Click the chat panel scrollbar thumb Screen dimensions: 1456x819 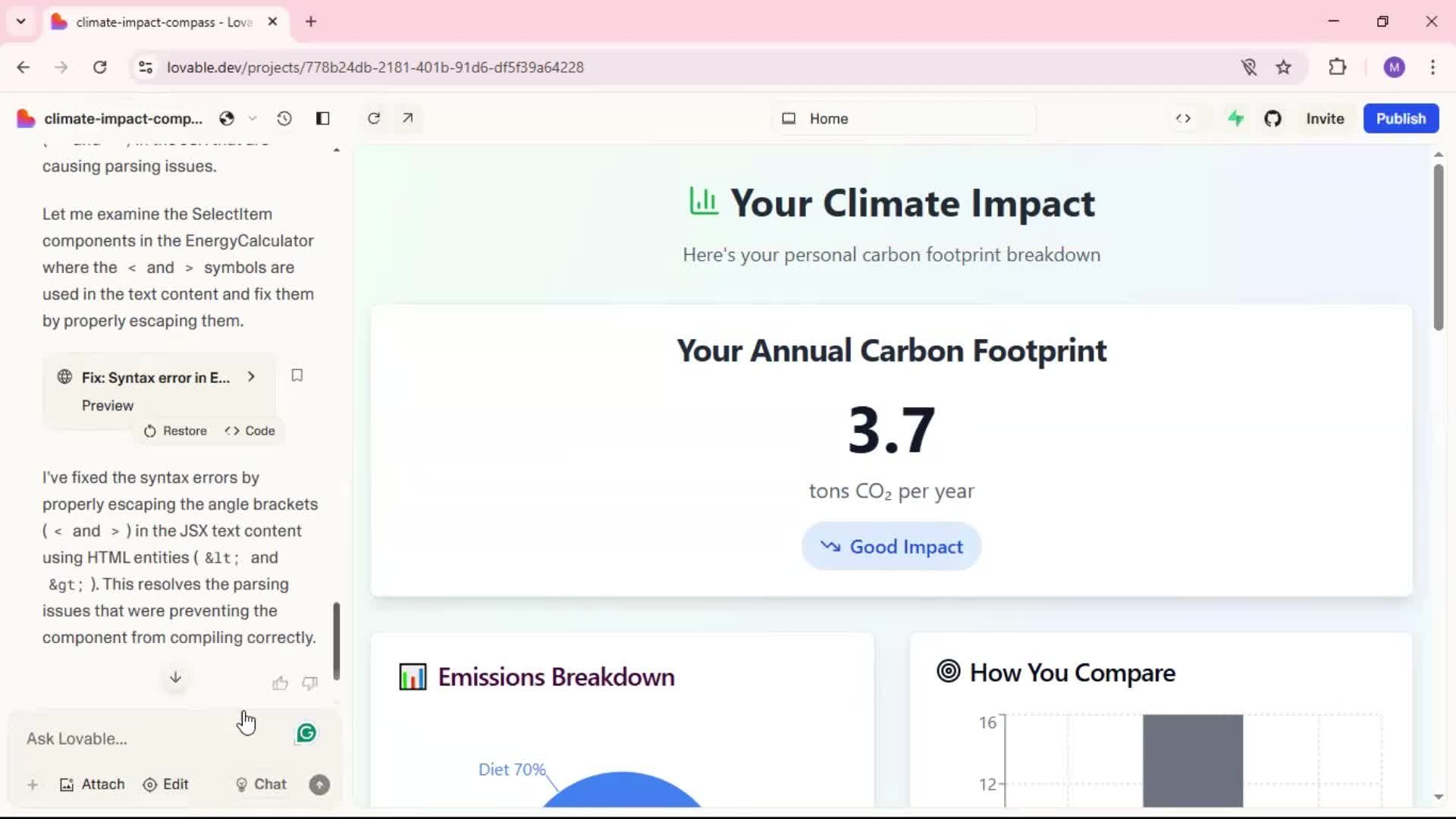tap(337, 642)
